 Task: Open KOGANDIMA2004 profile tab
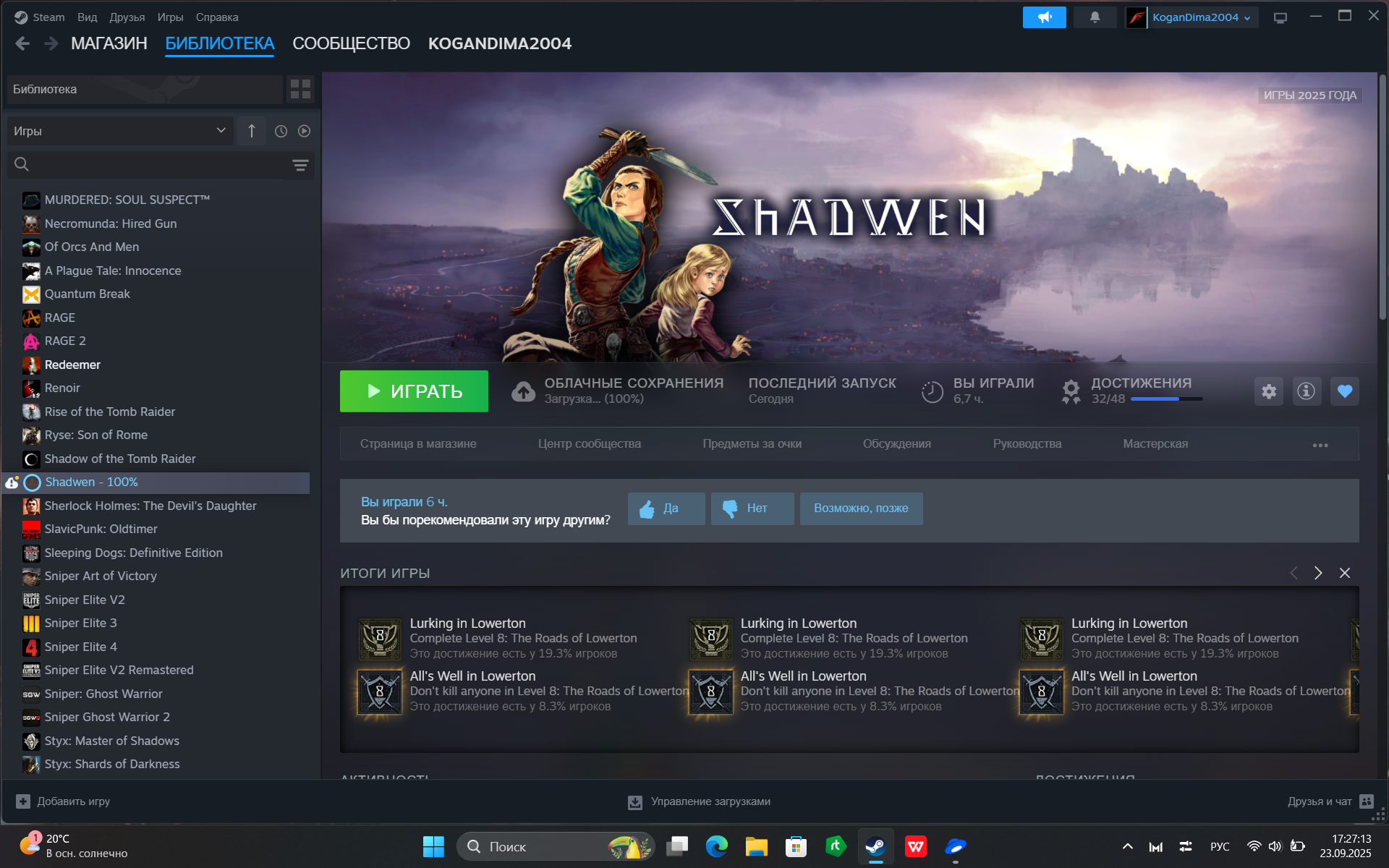pos(500,43)
